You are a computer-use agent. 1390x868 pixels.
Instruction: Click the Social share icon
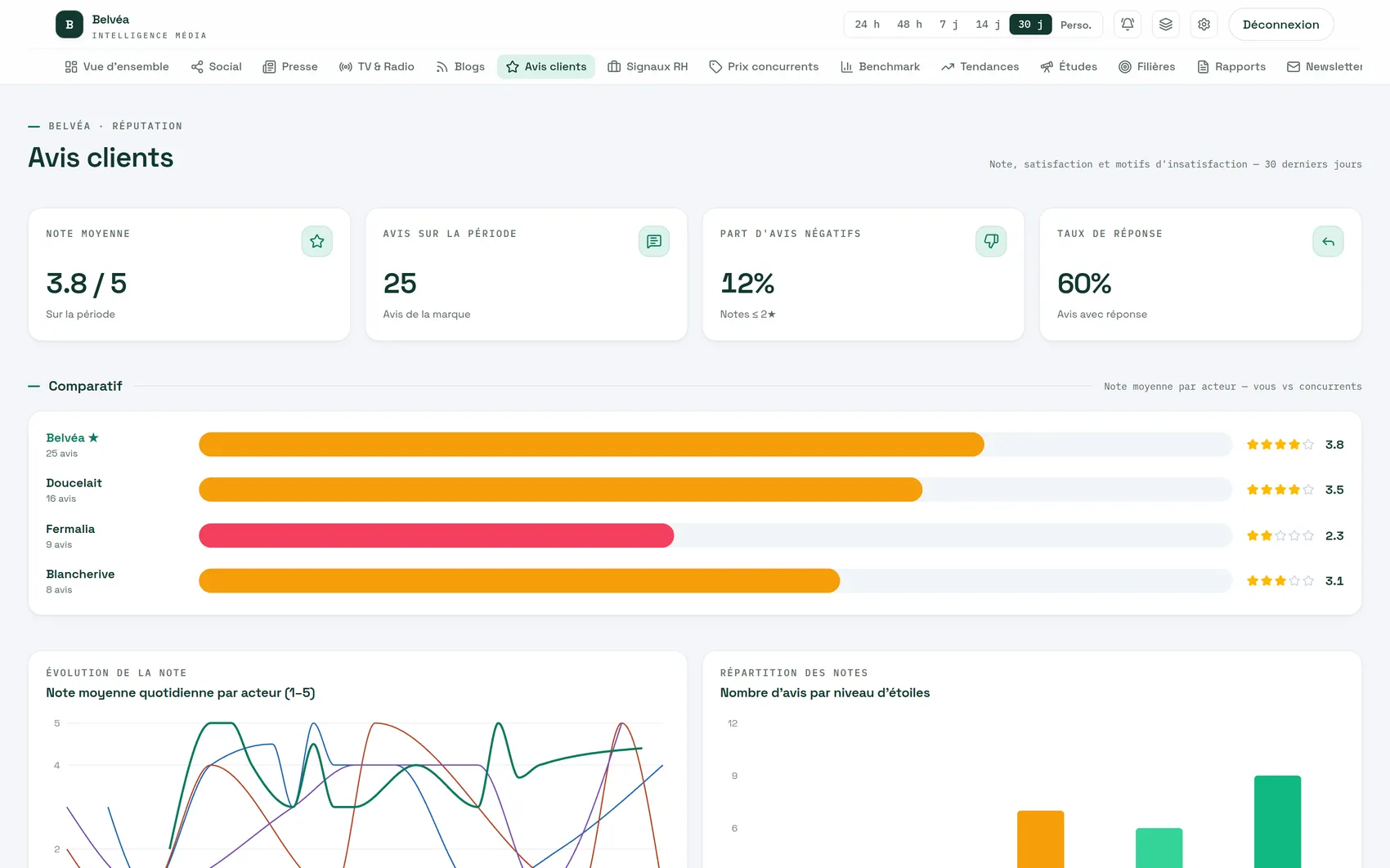[x=197, y=67]
